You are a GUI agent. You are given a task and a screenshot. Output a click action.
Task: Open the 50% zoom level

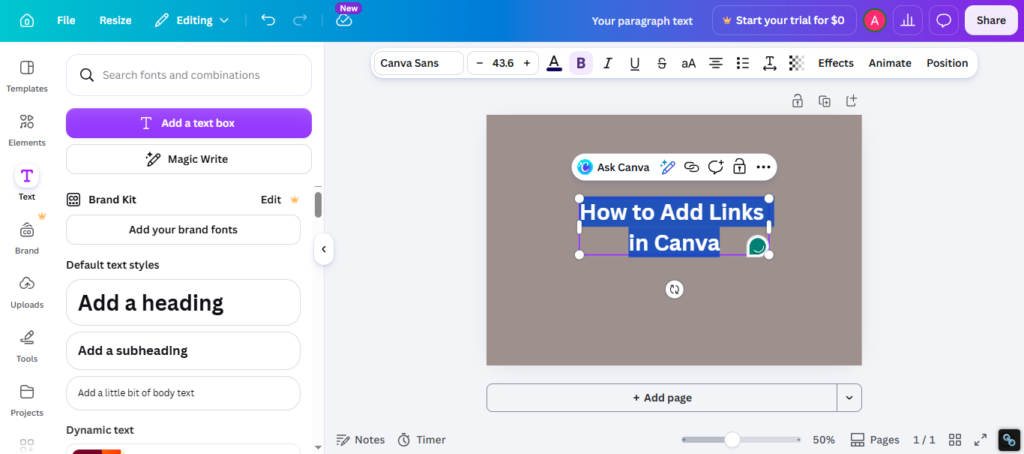pyautogui.click(x=824, y=440)
